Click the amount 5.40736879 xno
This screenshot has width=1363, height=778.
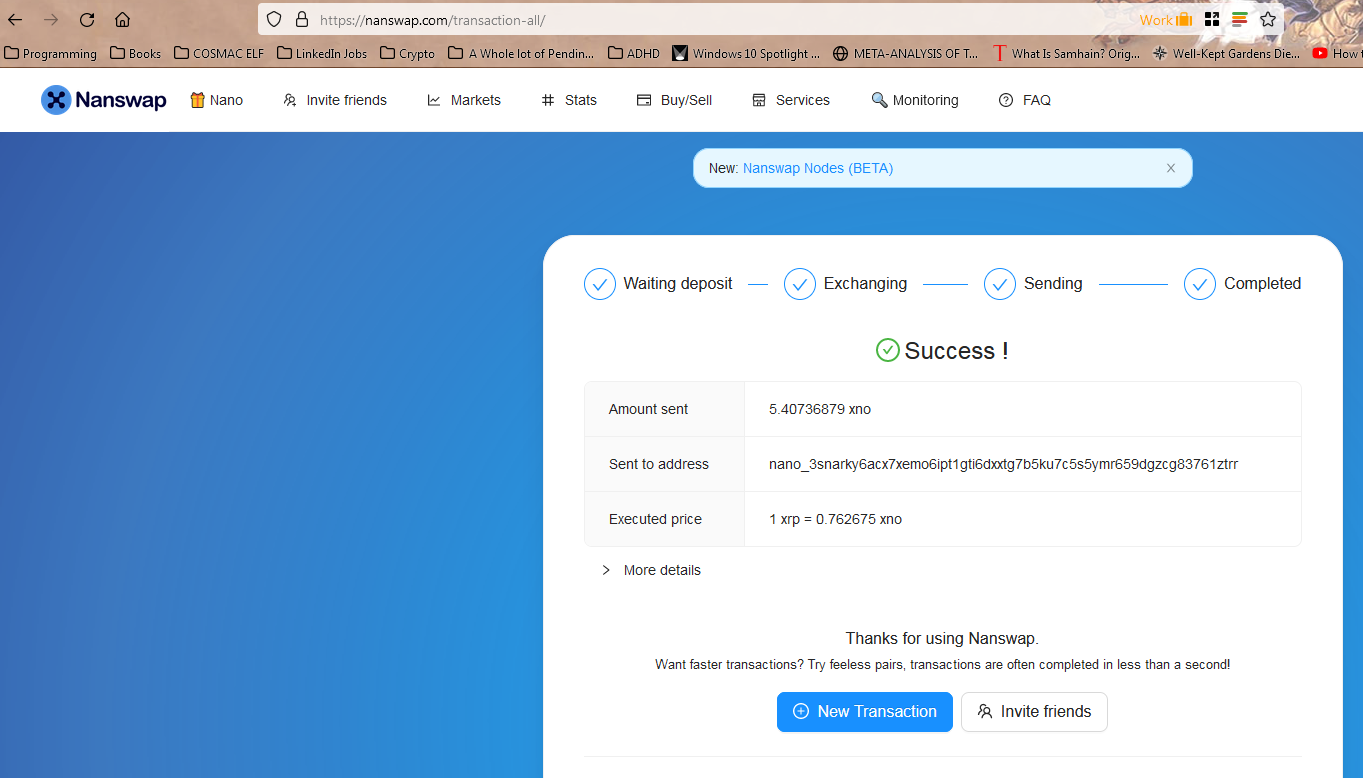(820, 409)
